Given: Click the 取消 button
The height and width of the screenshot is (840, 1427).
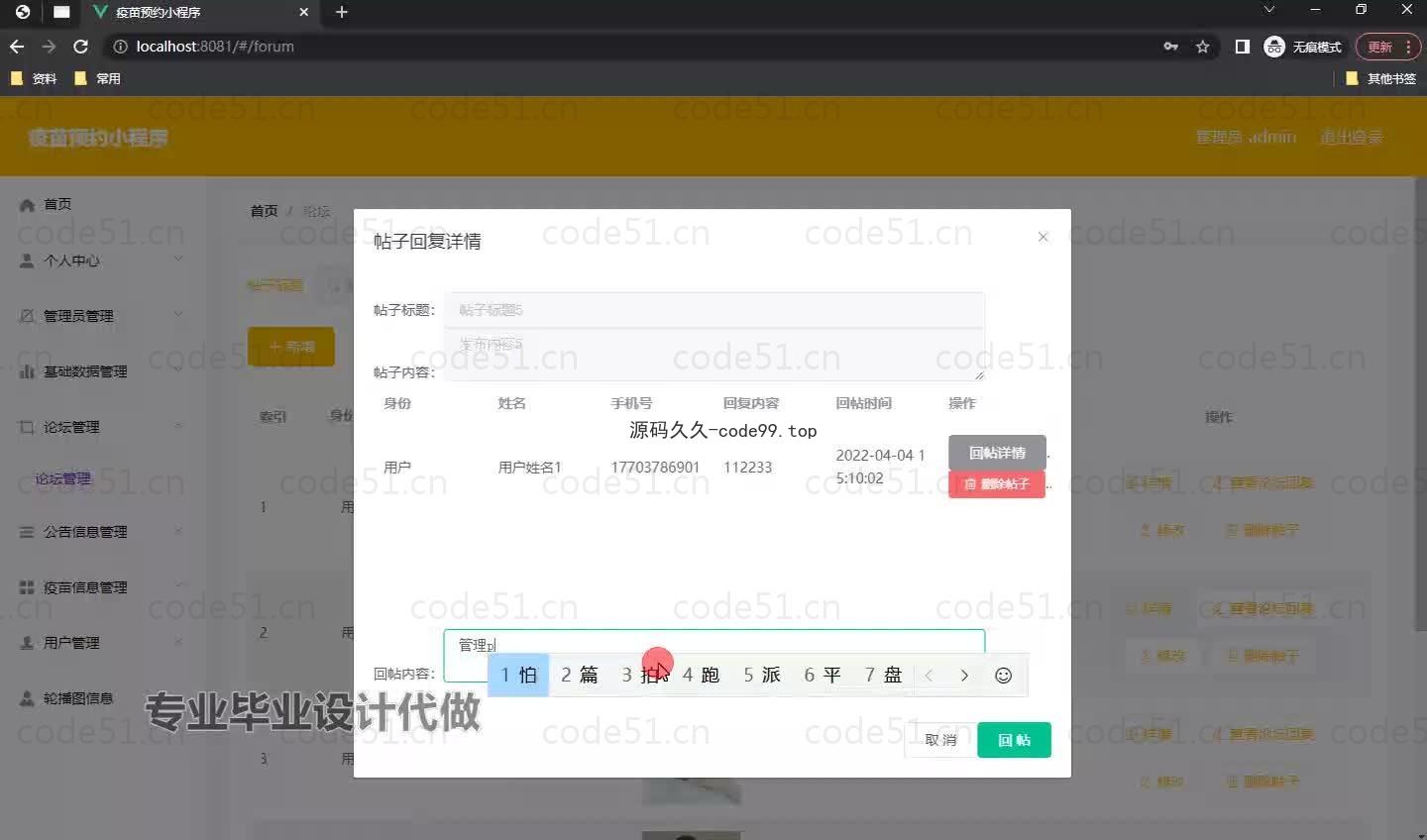Looking at the screenshot, I should [x=940, y=740].
